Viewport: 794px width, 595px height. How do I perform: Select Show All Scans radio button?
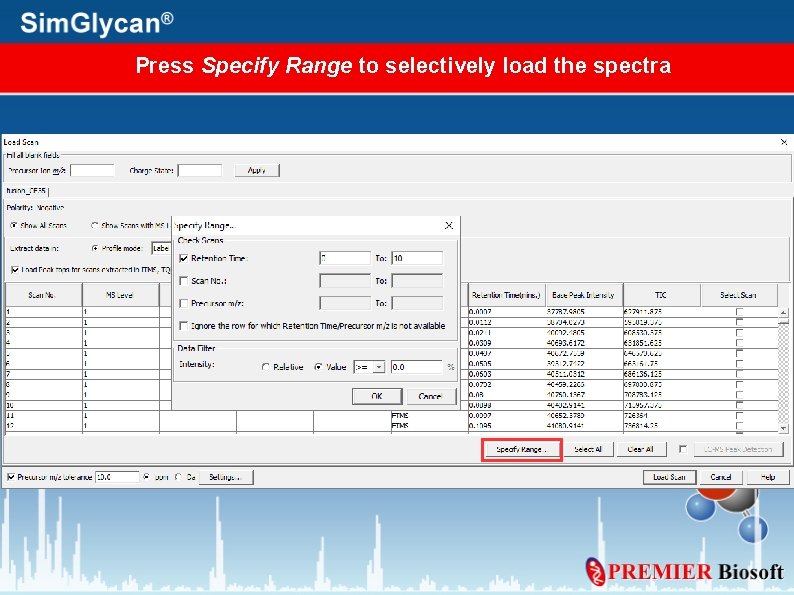point(14,225)
